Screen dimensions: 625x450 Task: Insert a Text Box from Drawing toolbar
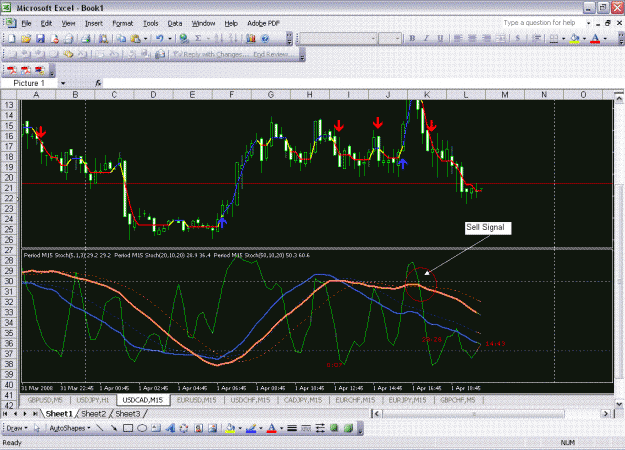click(x=156, y=428)
